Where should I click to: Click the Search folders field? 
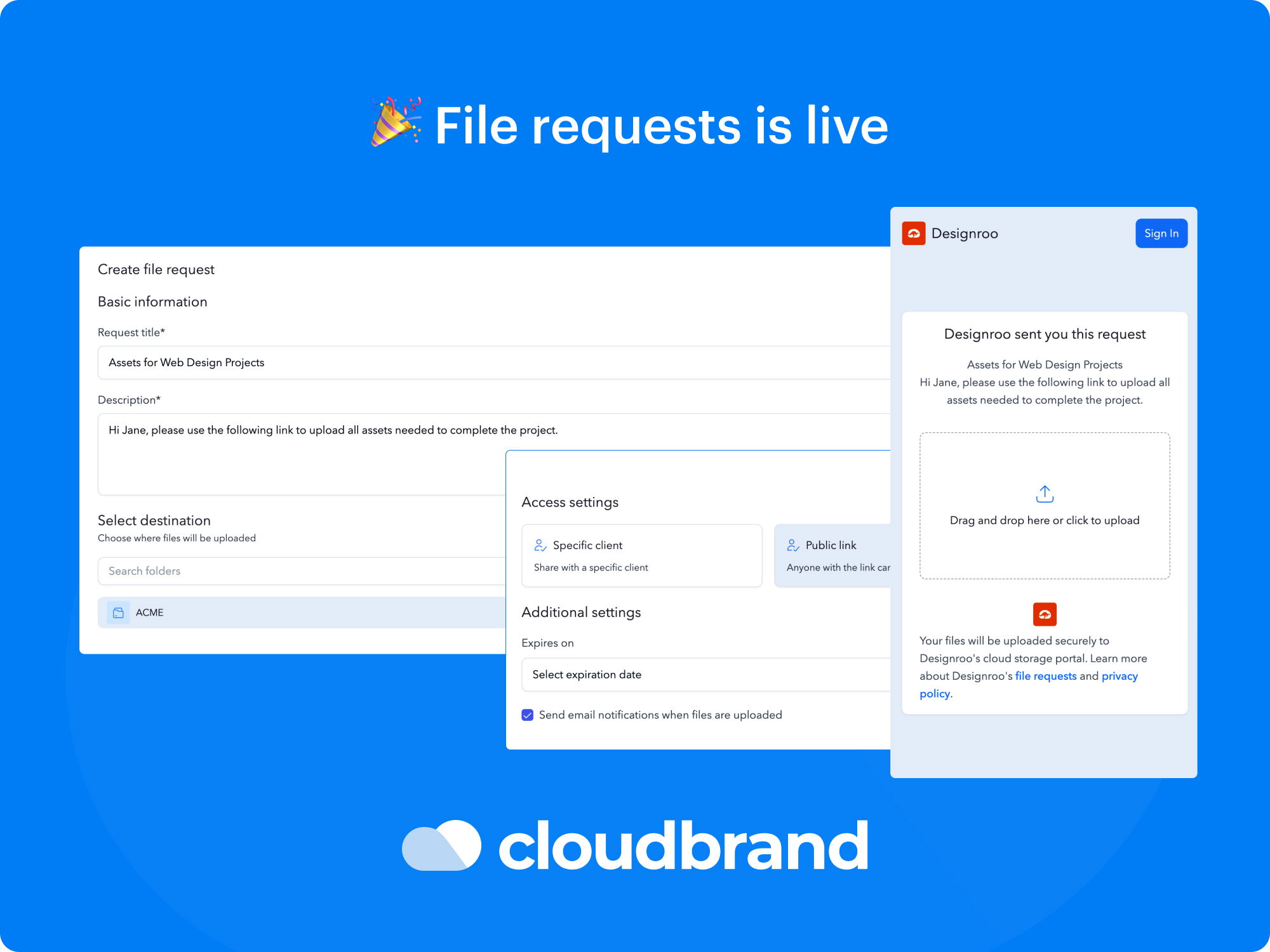click(x=302, y=571)
